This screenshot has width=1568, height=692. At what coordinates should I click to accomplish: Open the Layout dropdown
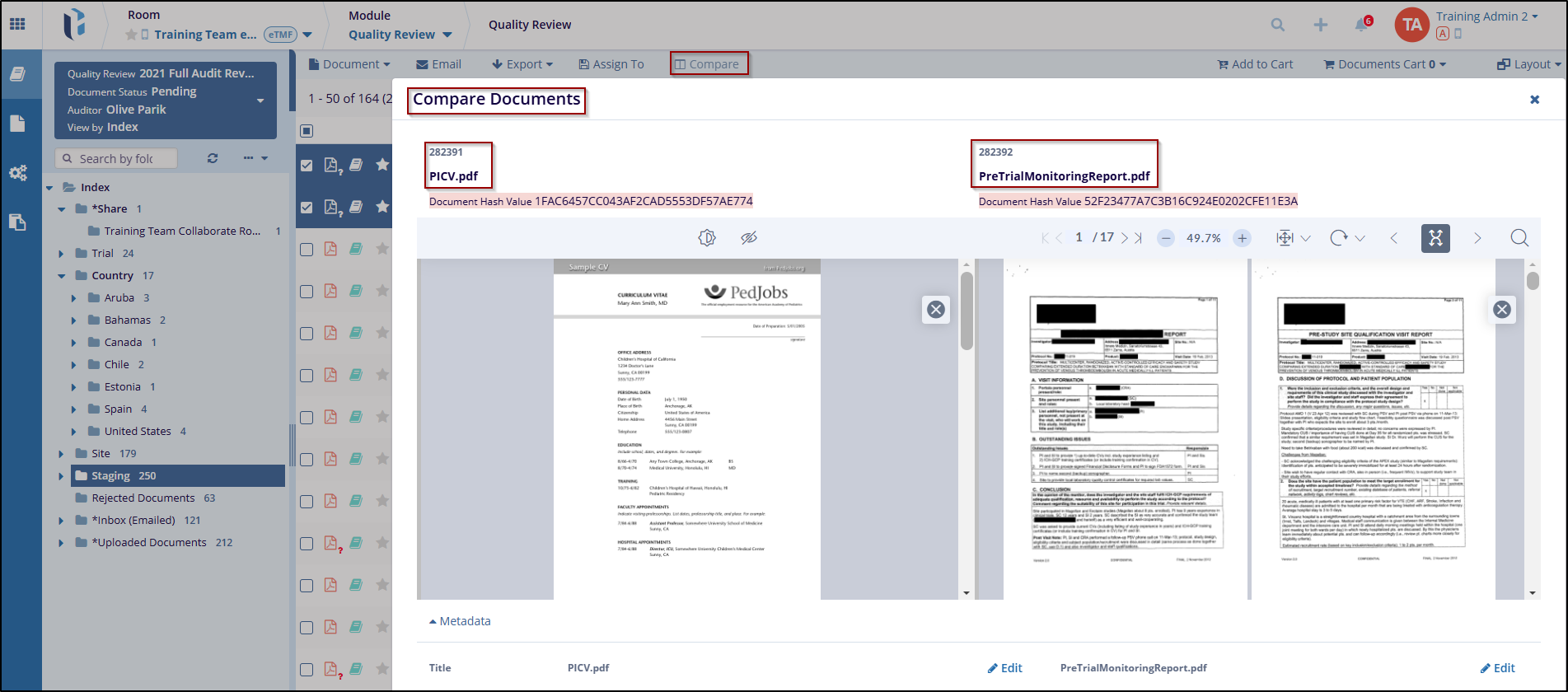tap(1528, 64)
